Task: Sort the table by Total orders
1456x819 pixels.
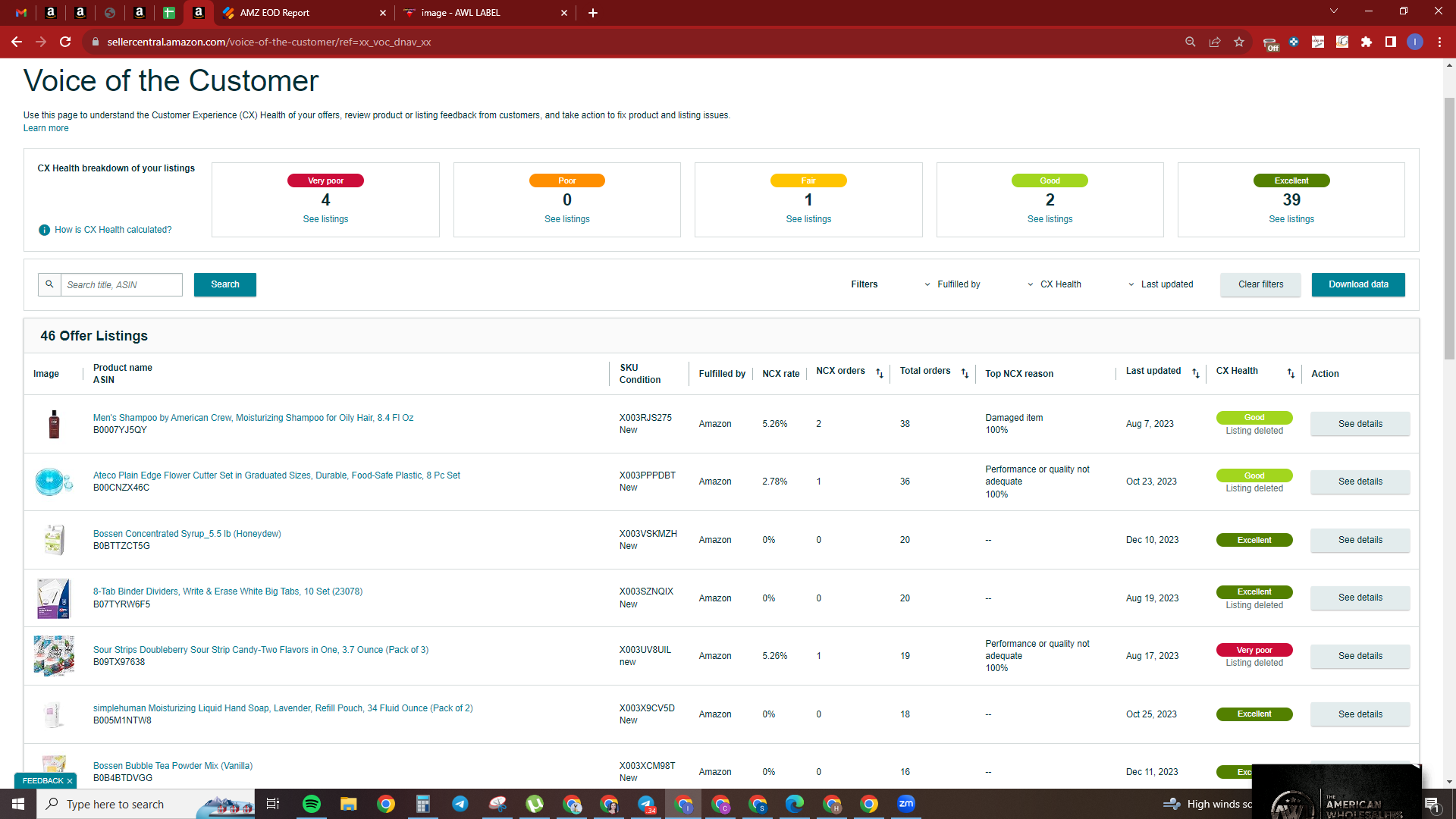Action: click(965, 373)
